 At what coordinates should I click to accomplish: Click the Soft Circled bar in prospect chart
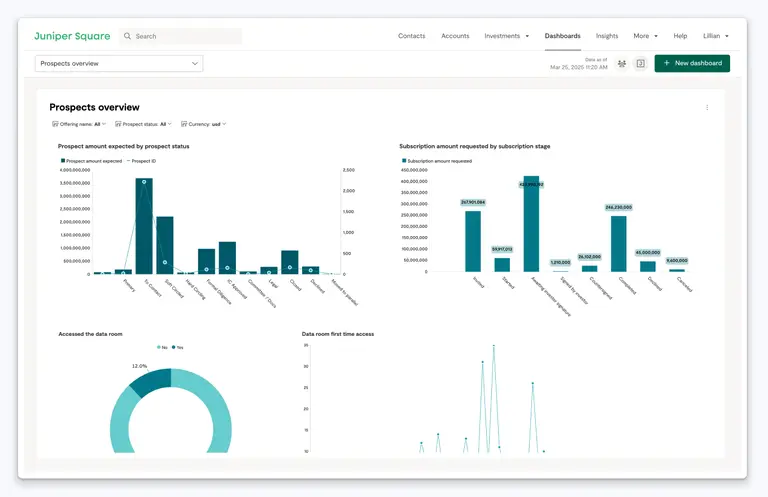pos(165,245)
